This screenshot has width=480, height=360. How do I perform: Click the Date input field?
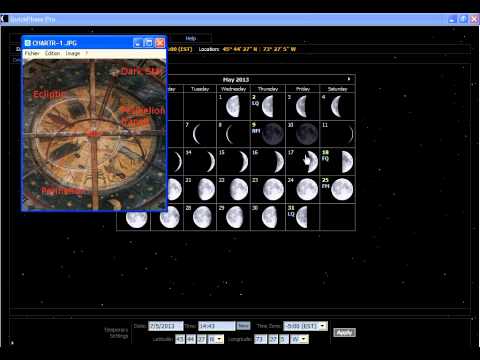coord(166,326)
